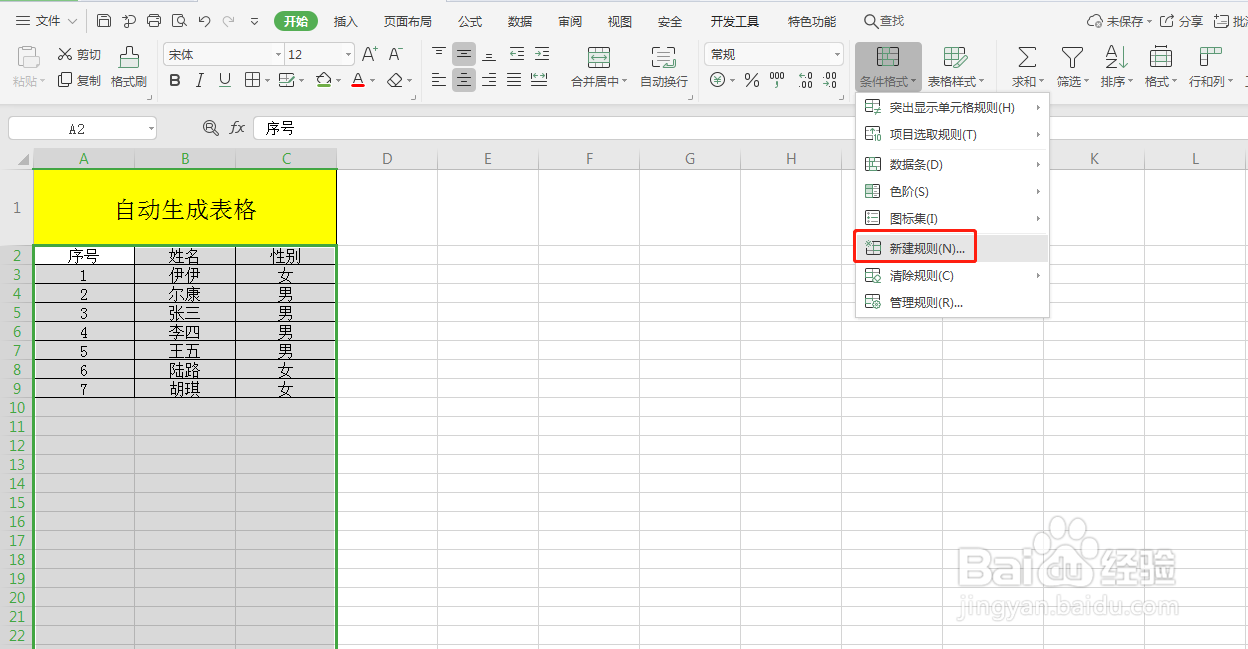This screenshot has height=649, width=1248.
Task: Click the Conditional Format (条件格式) button
Action: coord(888,67)
